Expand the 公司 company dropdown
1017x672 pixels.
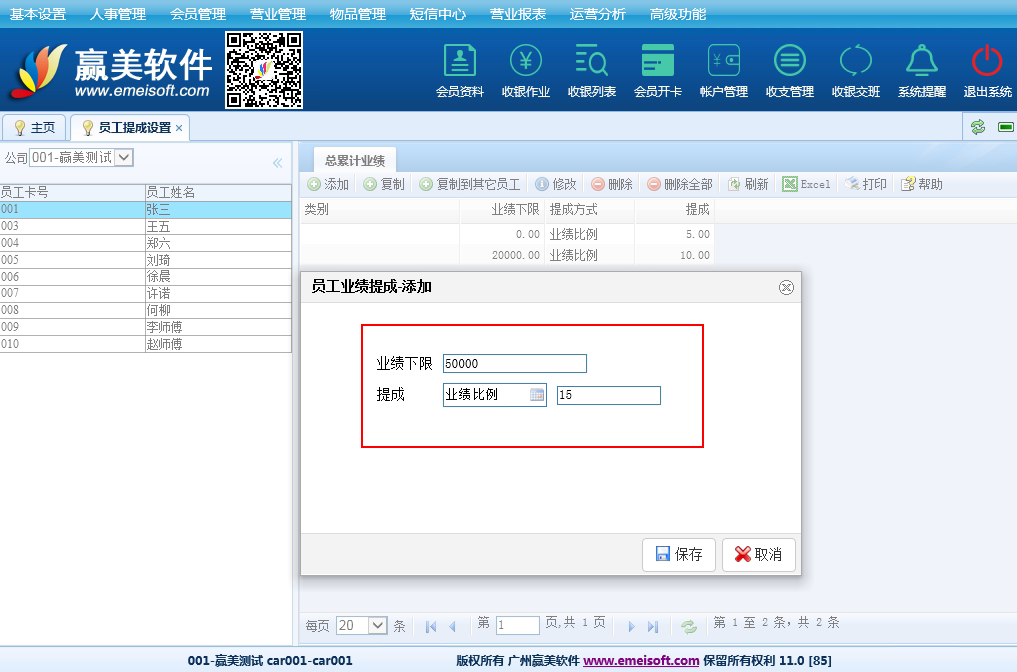pos(123,157)
